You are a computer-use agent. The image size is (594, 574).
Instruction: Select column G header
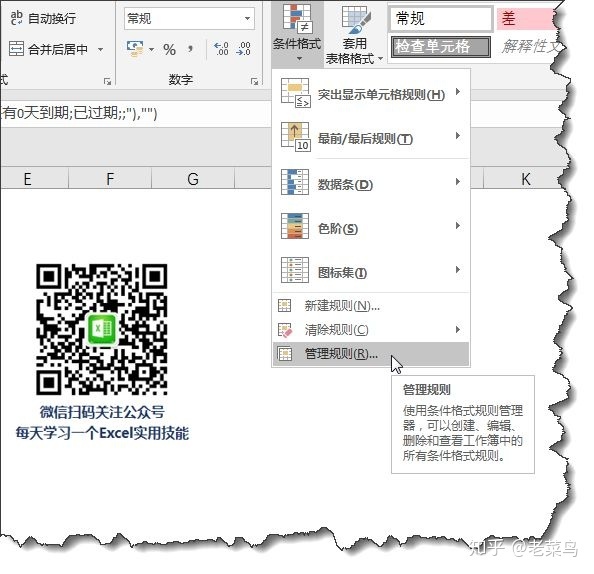click(193, 178)
